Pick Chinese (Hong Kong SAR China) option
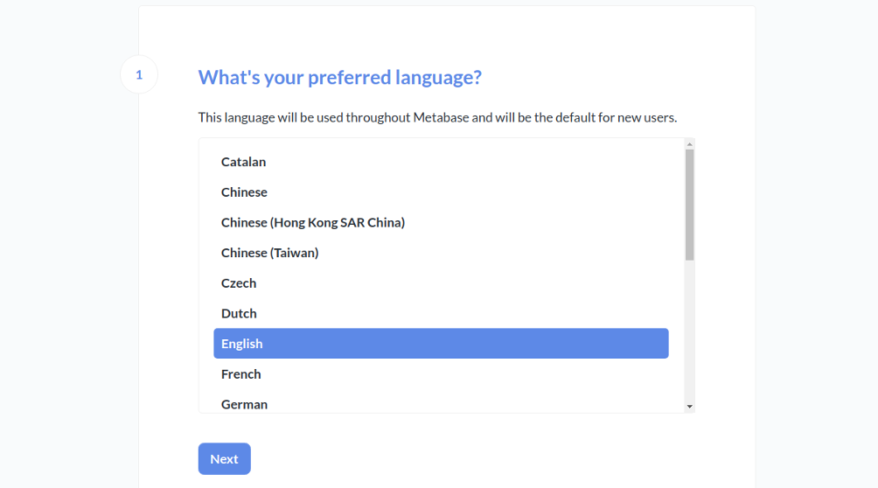This screenshot has height=488, width=878. tap(312, 222)
